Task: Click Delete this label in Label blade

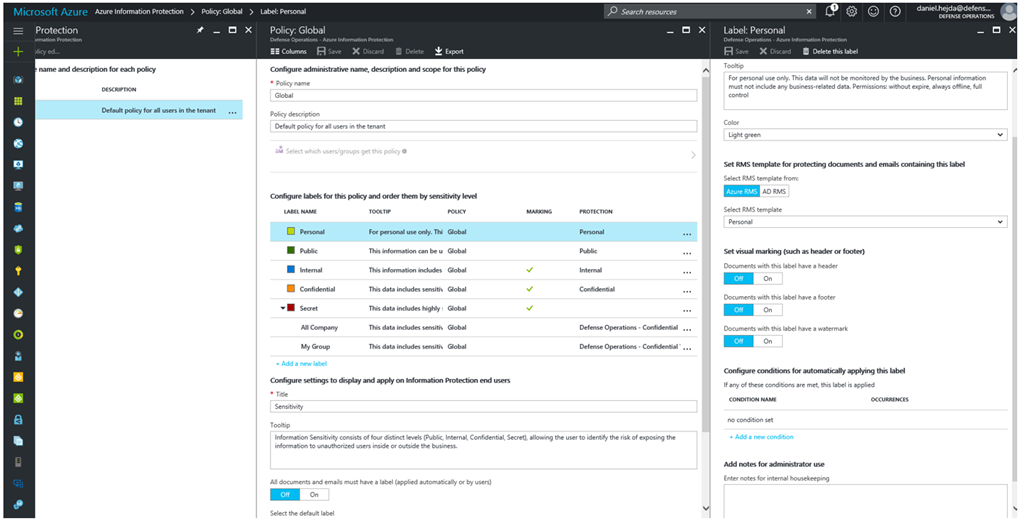Action: click(830, 51)
